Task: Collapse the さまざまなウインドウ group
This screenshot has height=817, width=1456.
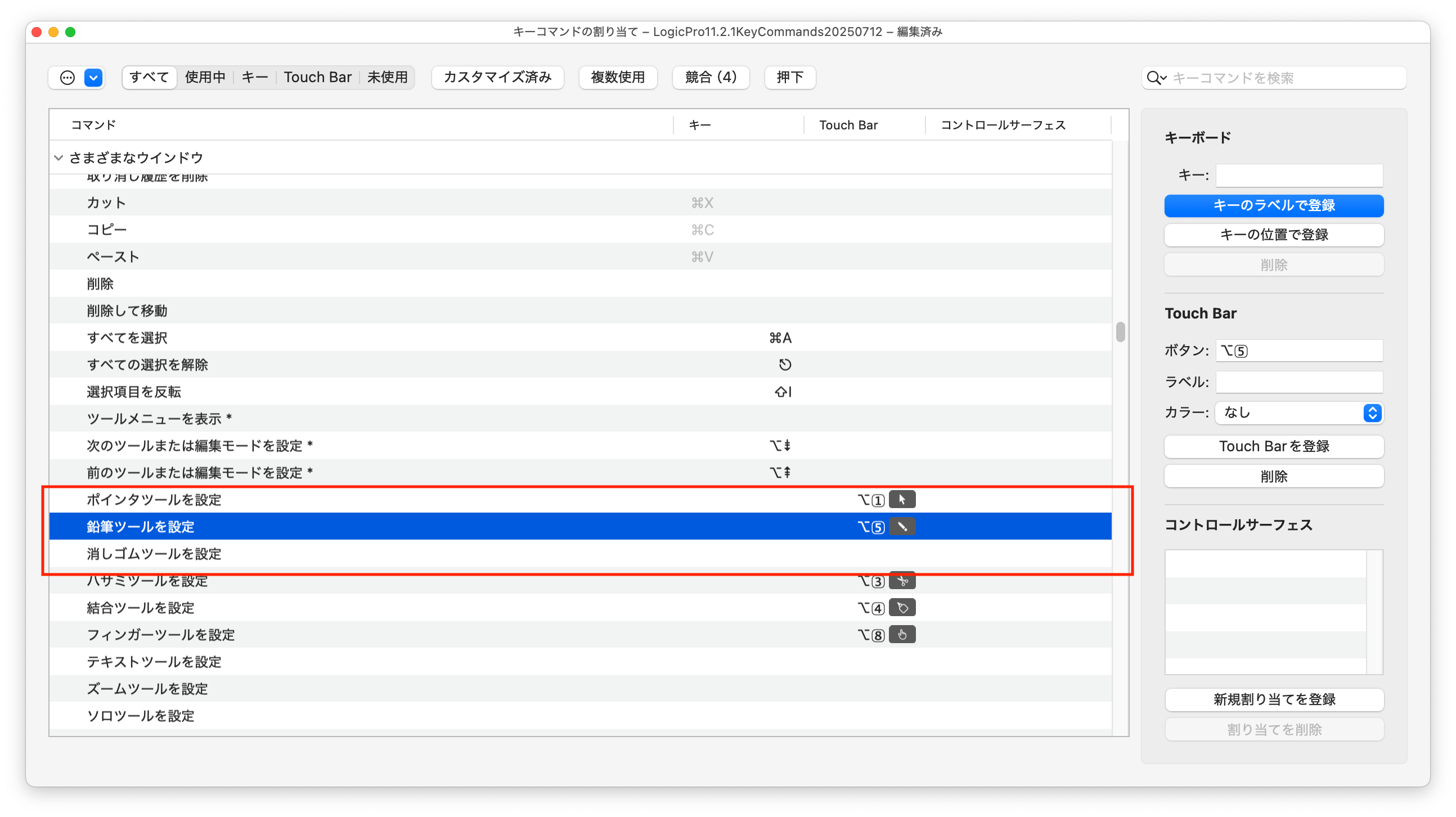Action: tap(59, 158)
